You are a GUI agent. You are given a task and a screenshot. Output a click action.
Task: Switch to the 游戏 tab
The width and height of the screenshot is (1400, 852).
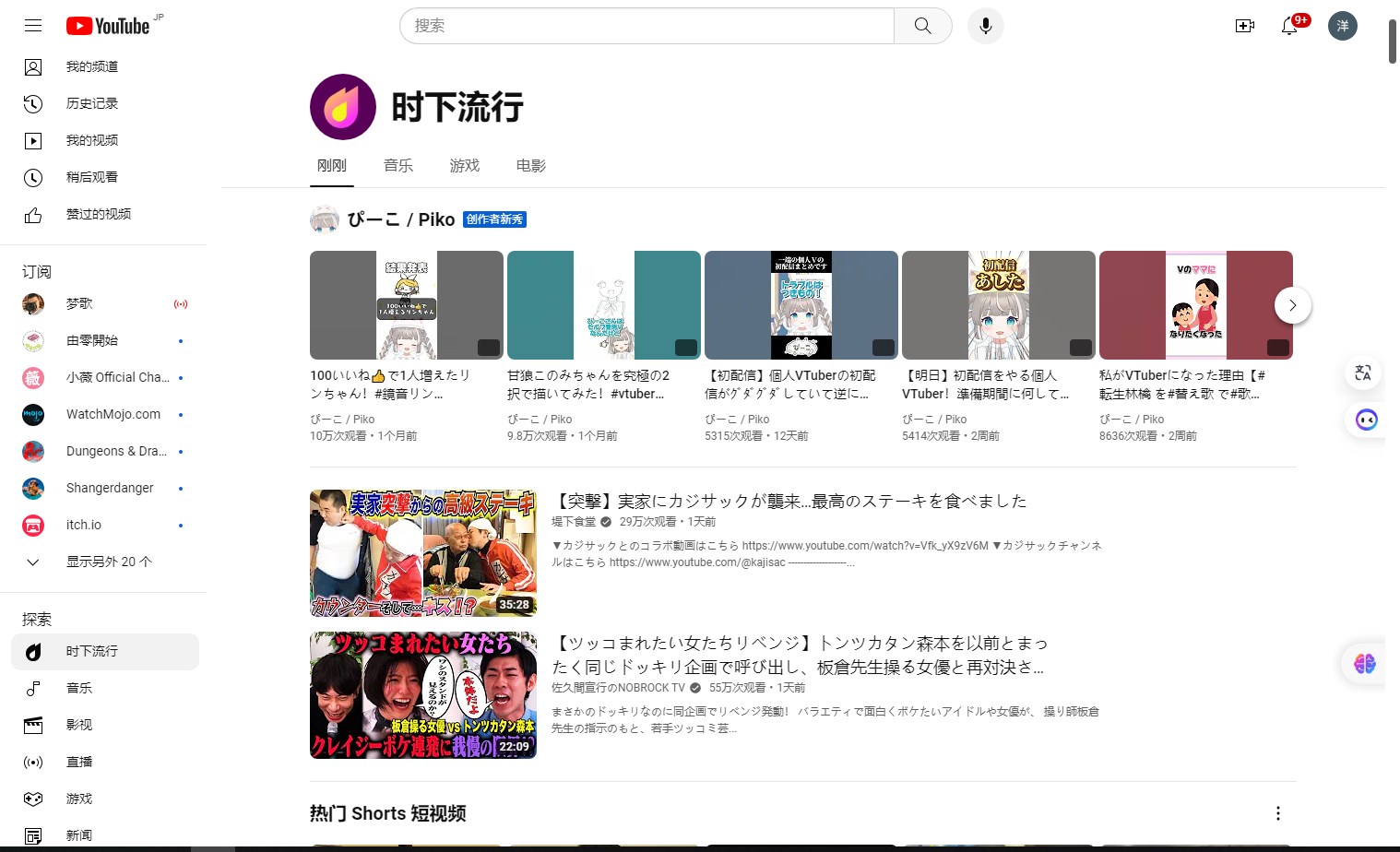[x=465, y=166]
